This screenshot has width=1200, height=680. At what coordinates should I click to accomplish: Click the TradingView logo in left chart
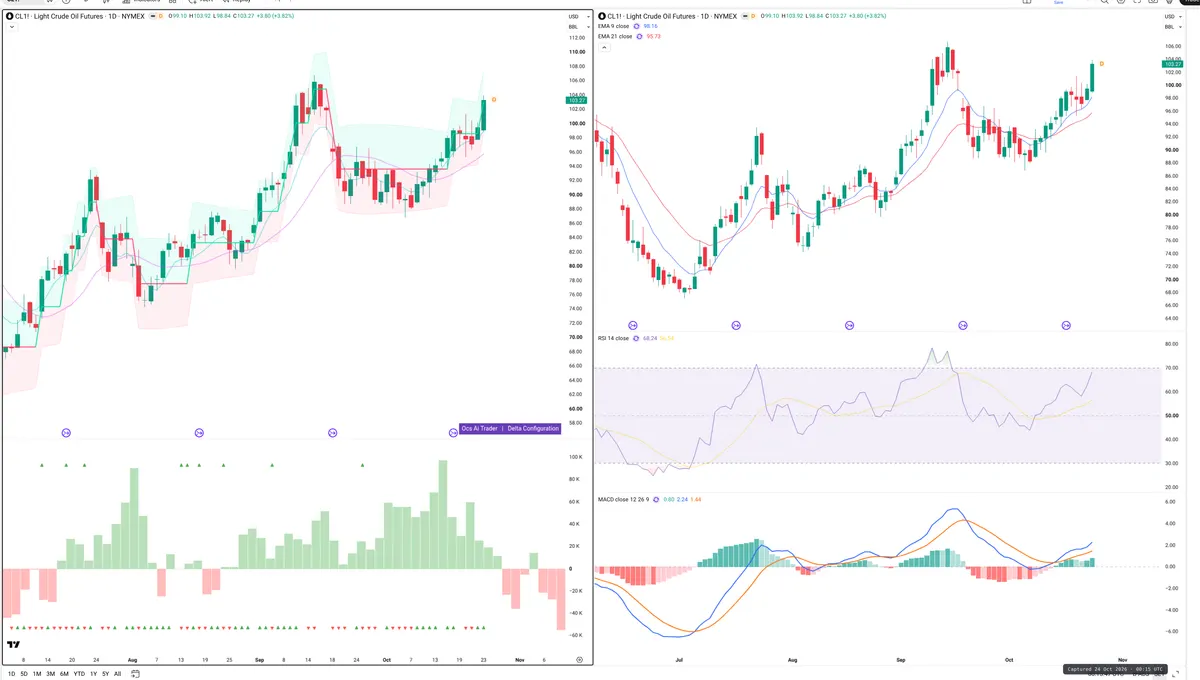coord(14,645)
